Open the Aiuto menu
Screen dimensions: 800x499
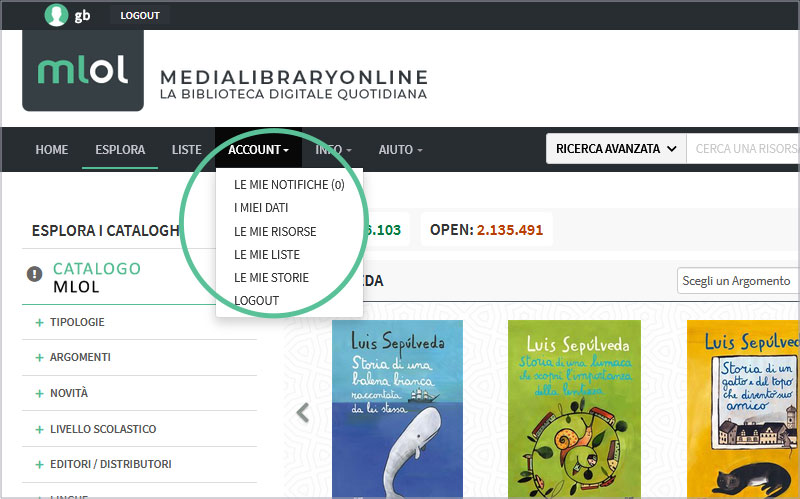pos(401,149)
